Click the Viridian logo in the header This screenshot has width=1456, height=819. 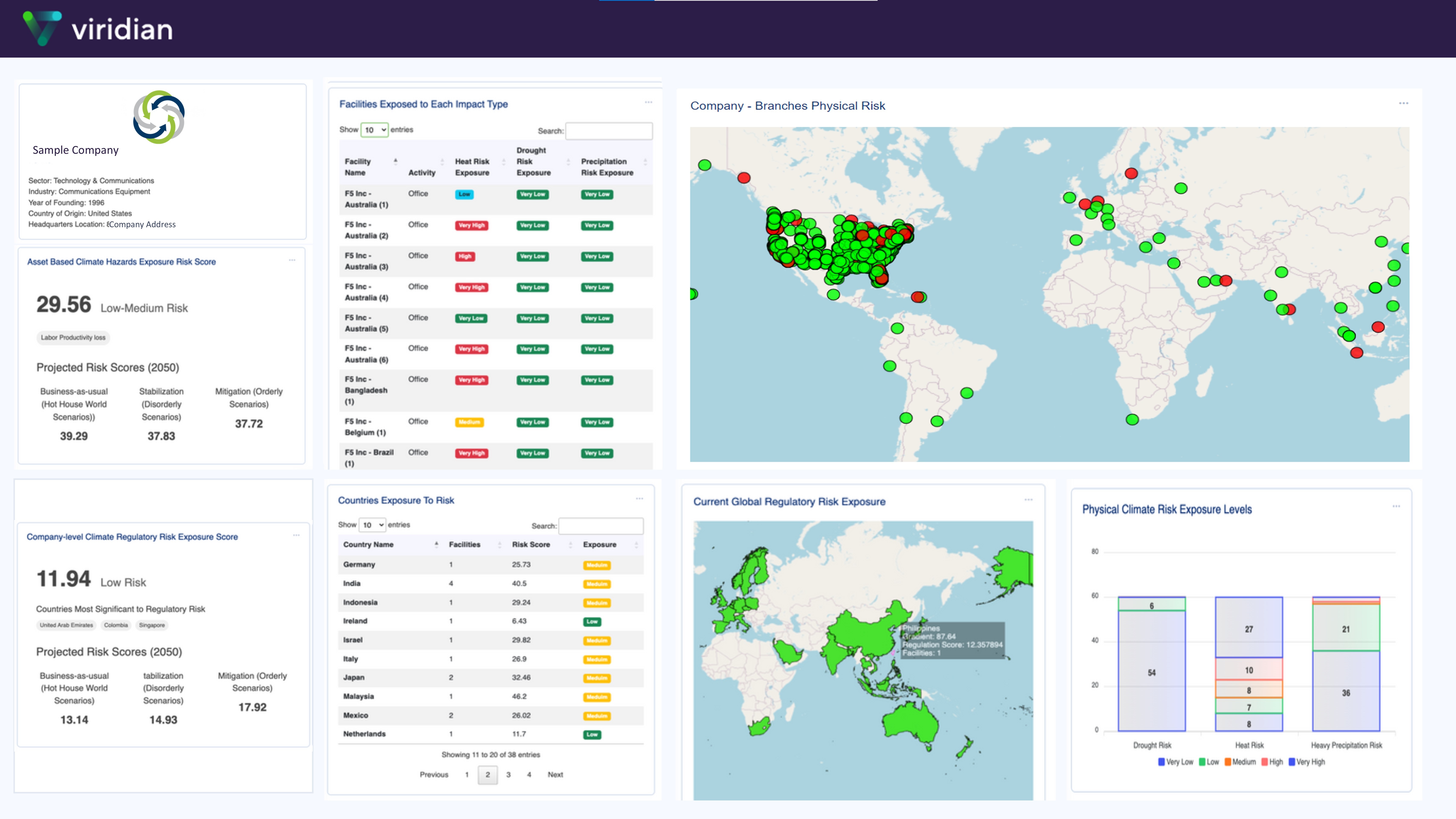(x=97, y=28)
